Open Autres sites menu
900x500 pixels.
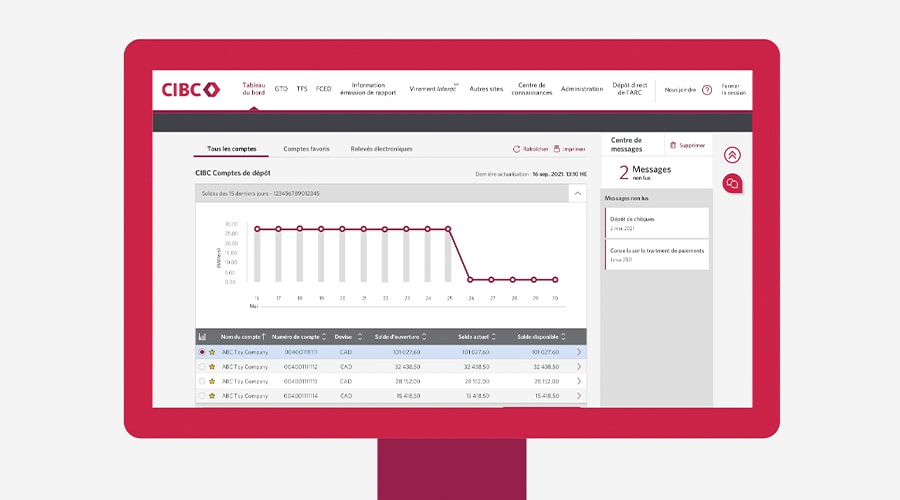pos(486,89)
